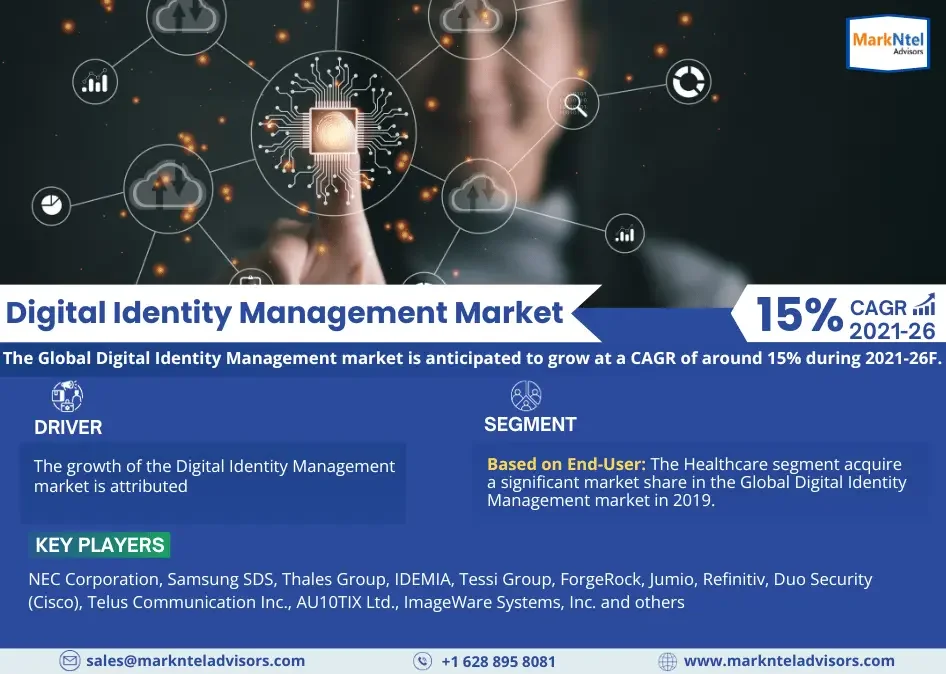Click the icon above SEGMENT heading
946x674 pixels.
[x=525, y=395]
